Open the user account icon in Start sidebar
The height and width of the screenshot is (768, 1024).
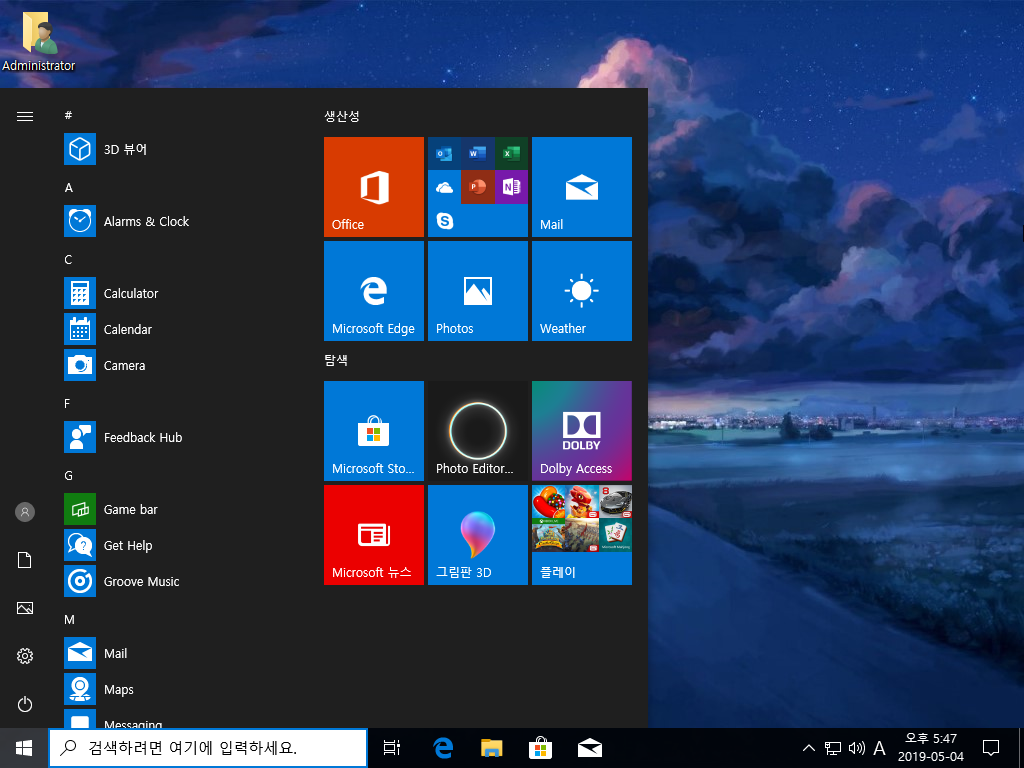tap(25, 512)
